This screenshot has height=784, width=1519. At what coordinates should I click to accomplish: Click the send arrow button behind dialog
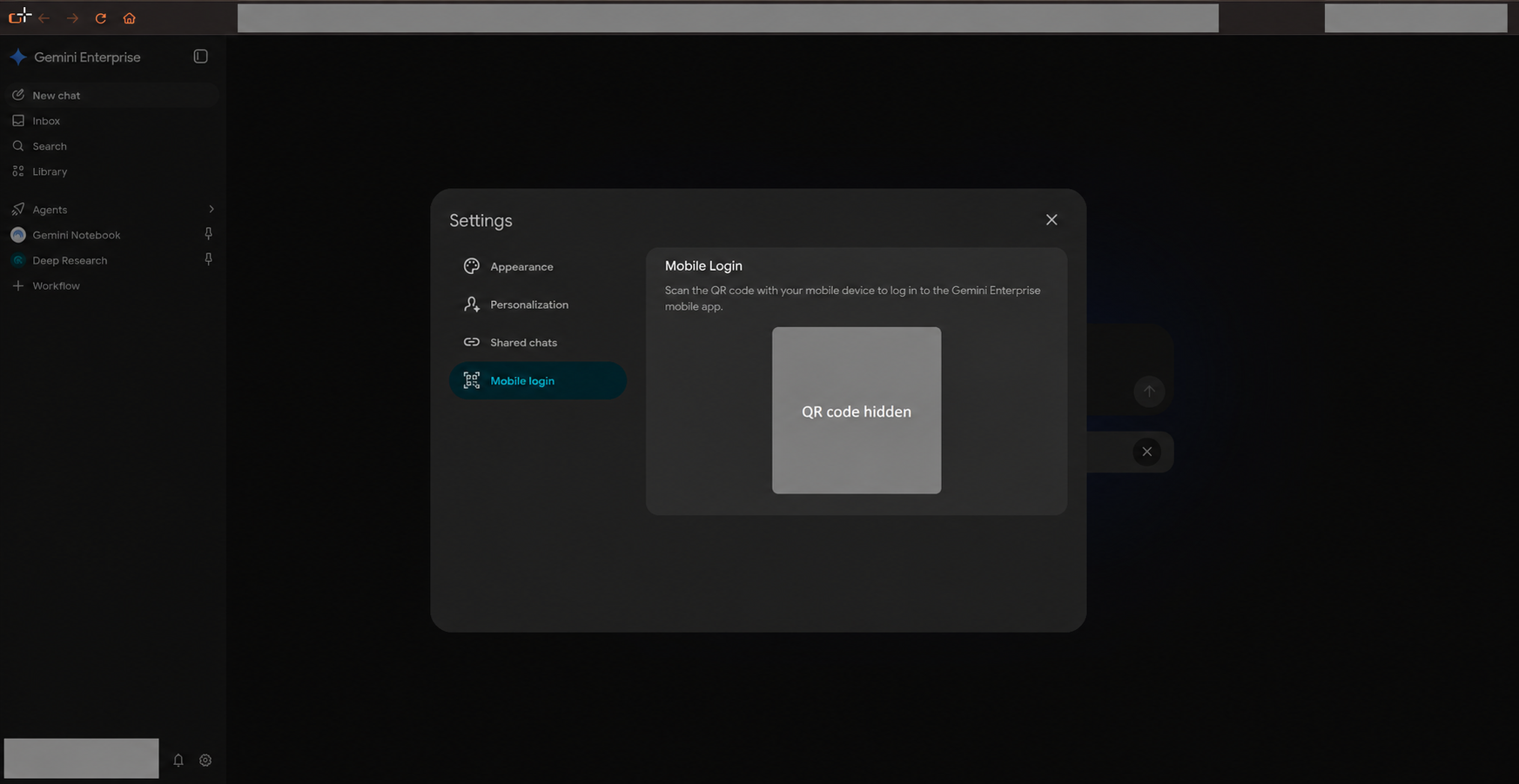click(1149, 391)
